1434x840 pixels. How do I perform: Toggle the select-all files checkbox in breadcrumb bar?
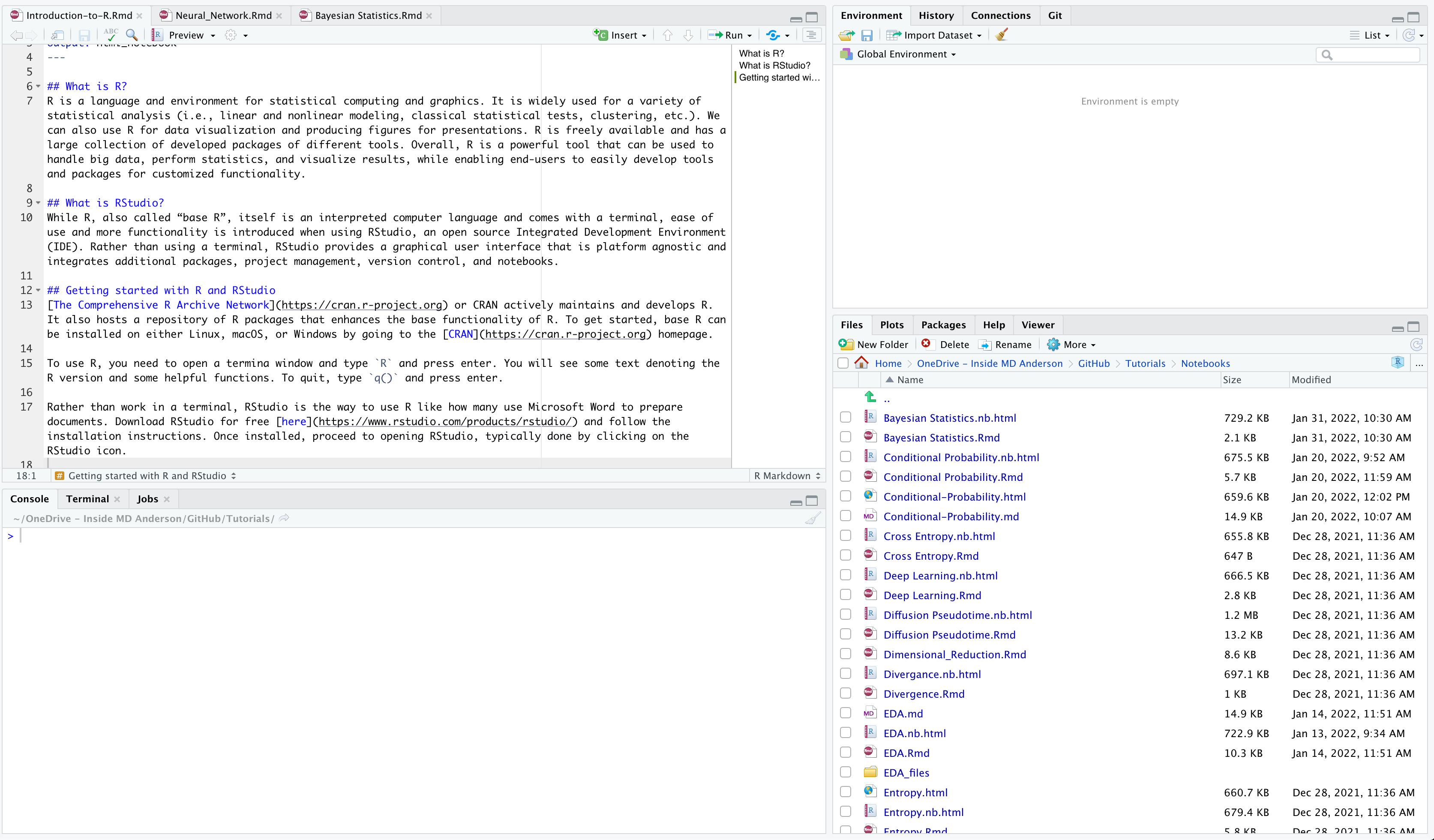tap(843, 363)
